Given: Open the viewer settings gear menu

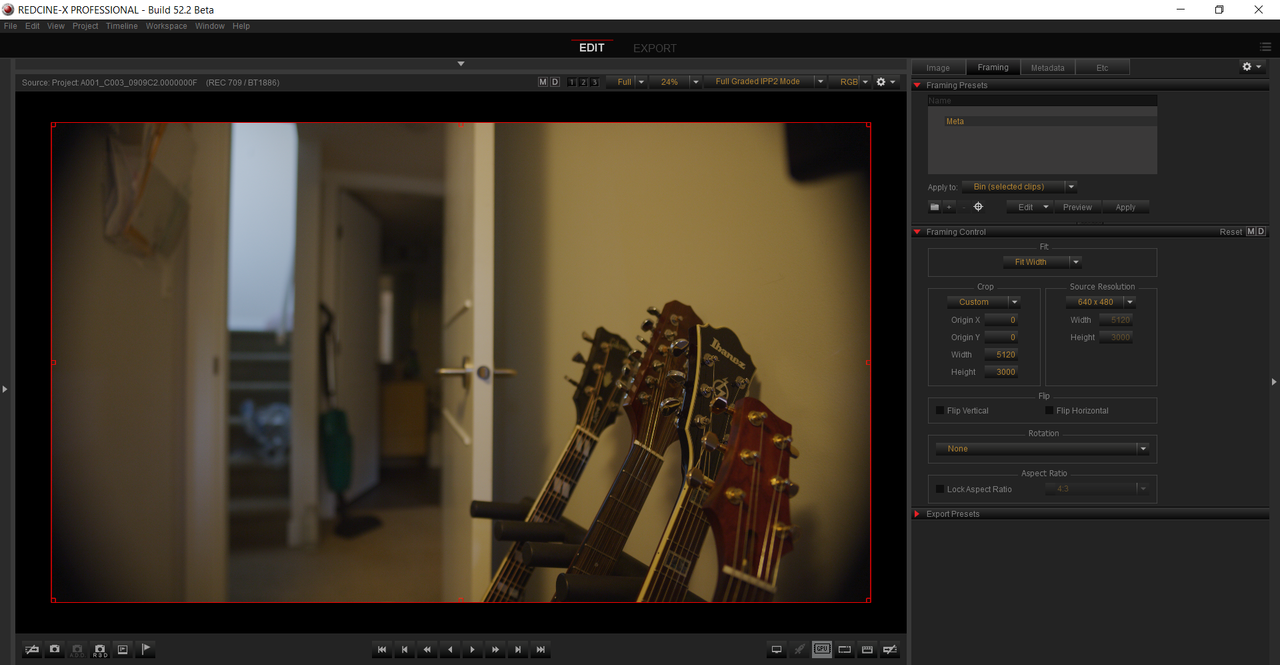Looking at the screenshot, I should tap(885, 82).
